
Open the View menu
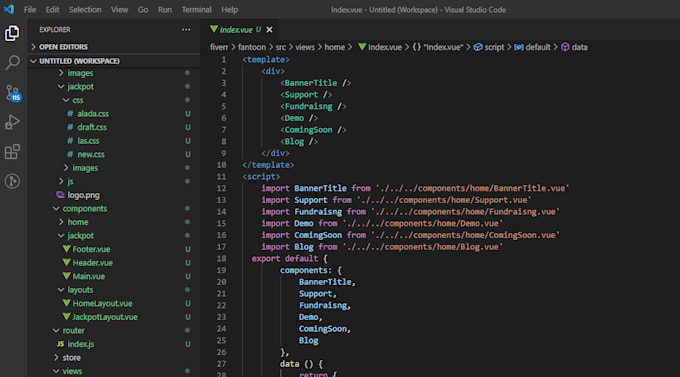pos(119,10)
